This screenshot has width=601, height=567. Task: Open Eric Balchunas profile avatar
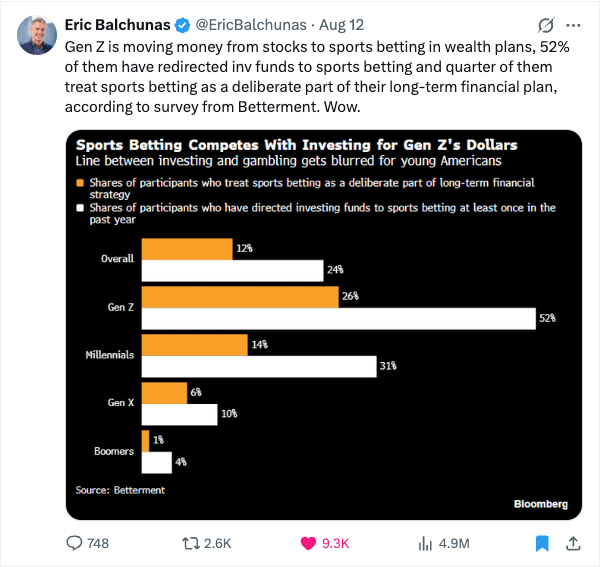(37, 35)
